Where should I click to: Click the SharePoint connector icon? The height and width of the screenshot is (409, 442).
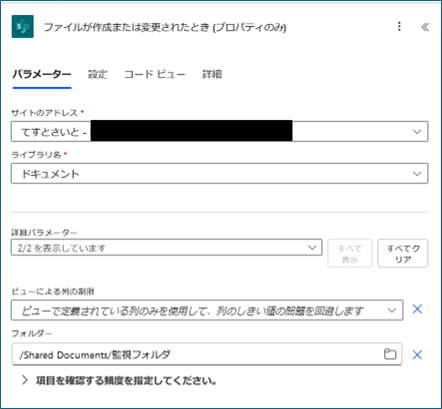pyautogui.click(x=23, y=27)
